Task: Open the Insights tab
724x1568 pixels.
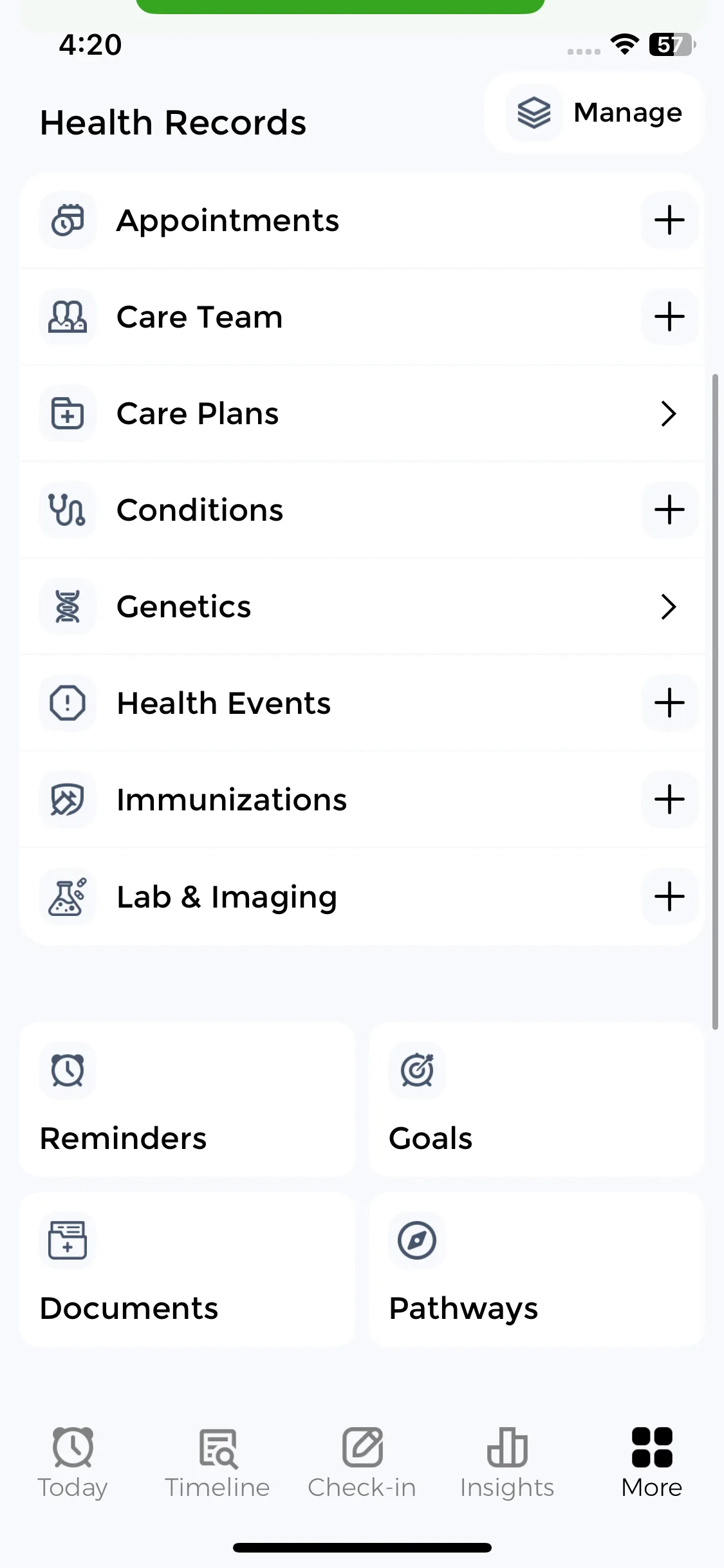Action: [x=507, y=1462]
